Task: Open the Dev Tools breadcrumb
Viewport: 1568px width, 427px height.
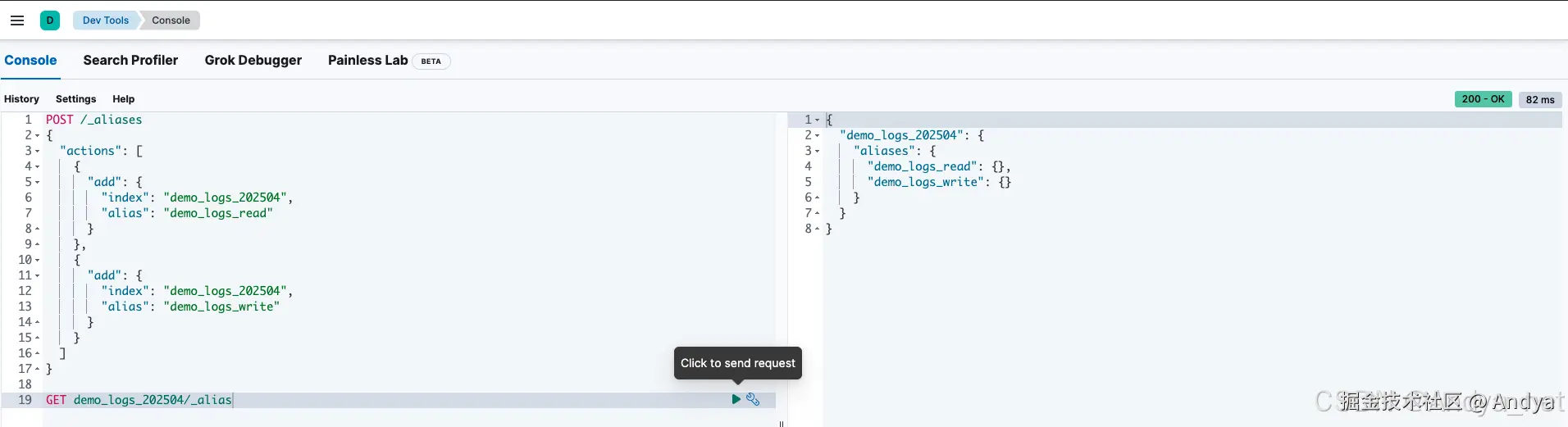Action: coord(106,20)
